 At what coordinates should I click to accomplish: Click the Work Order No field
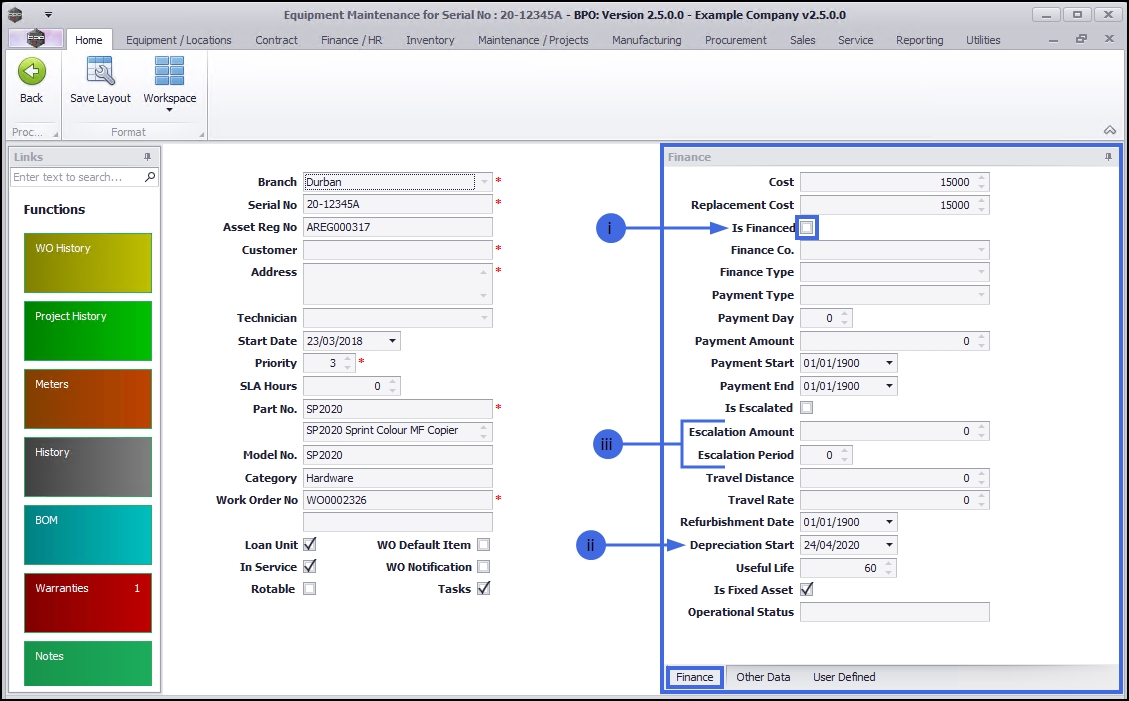397,499
